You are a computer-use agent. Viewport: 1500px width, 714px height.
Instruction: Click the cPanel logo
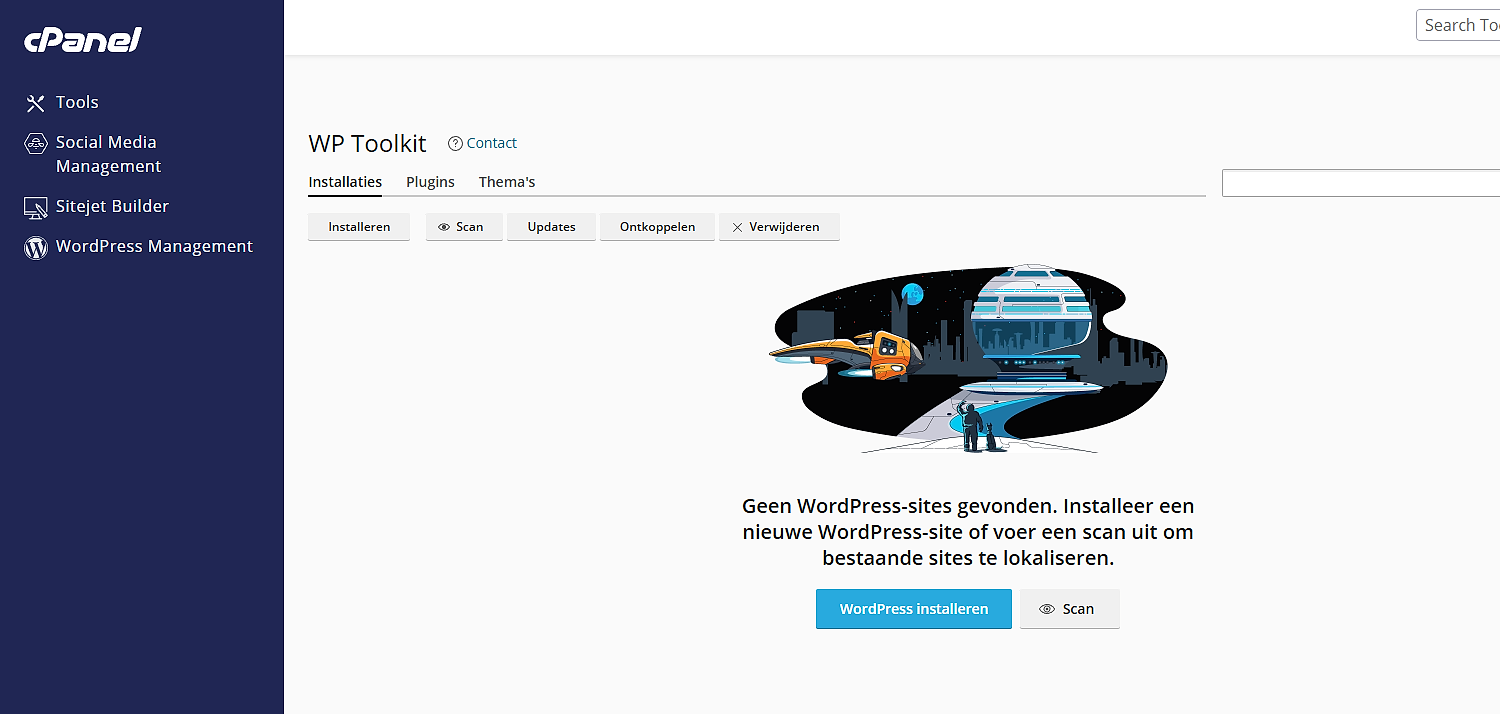coord(83,40)
